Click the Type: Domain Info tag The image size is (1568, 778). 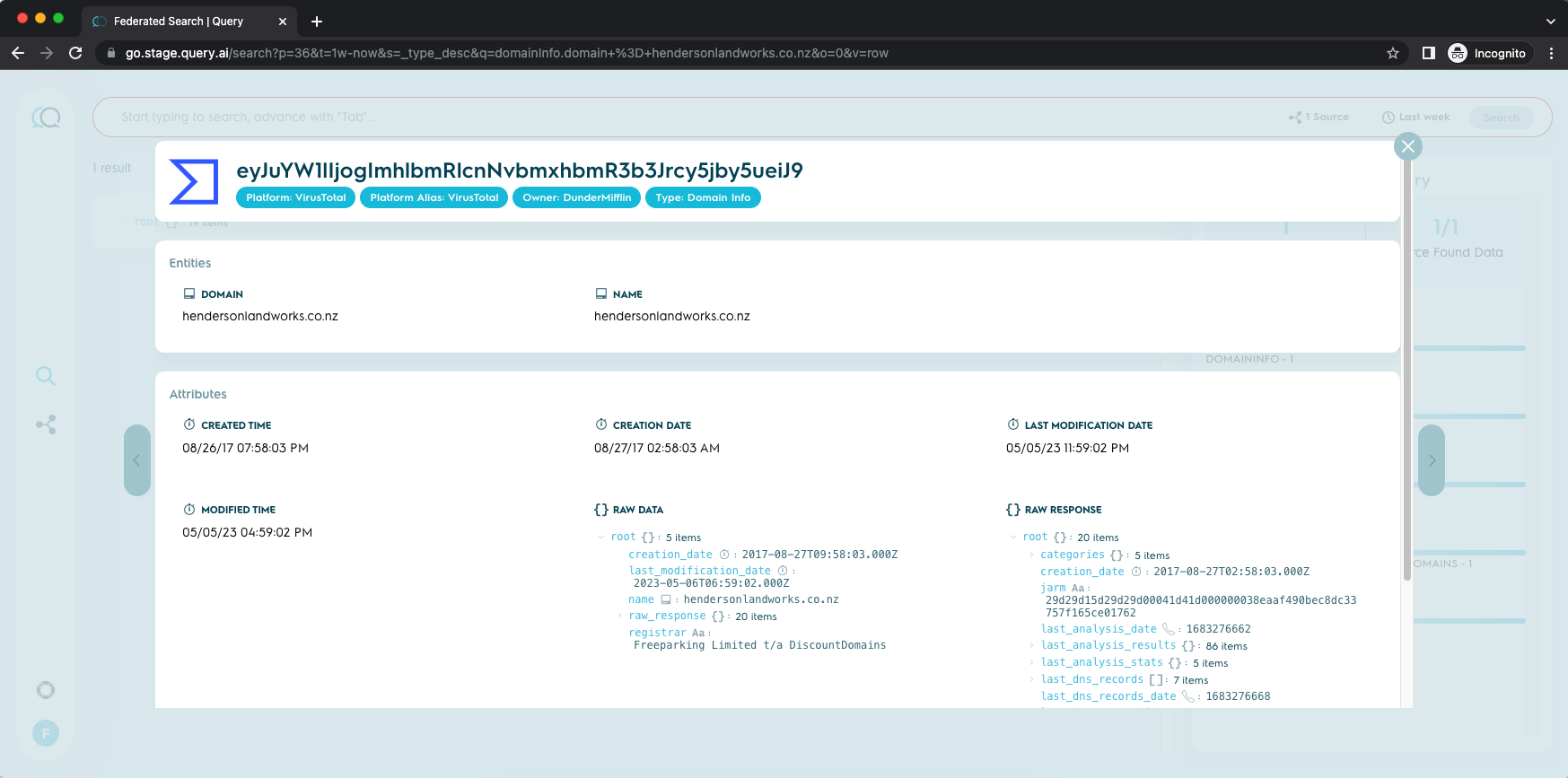[703, 197]
